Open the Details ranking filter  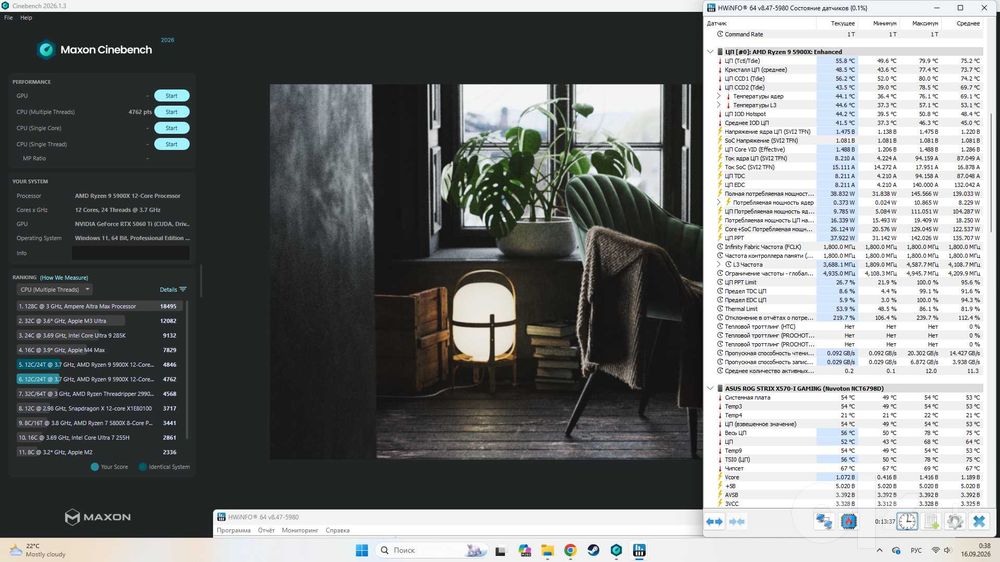point(173,290)
